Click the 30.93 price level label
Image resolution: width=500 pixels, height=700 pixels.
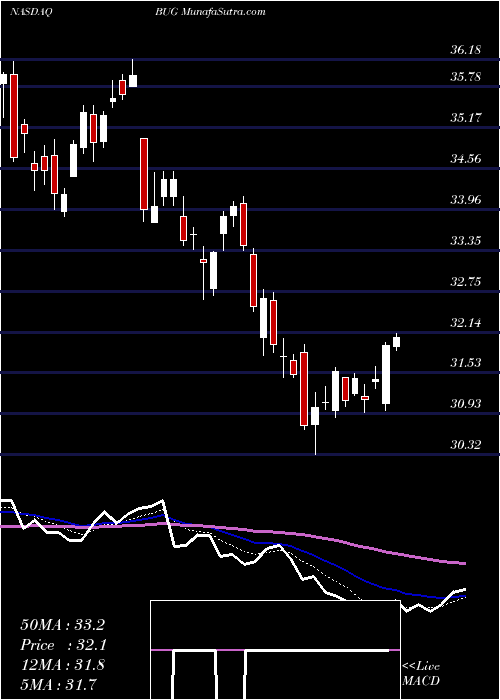pos(466,404)
